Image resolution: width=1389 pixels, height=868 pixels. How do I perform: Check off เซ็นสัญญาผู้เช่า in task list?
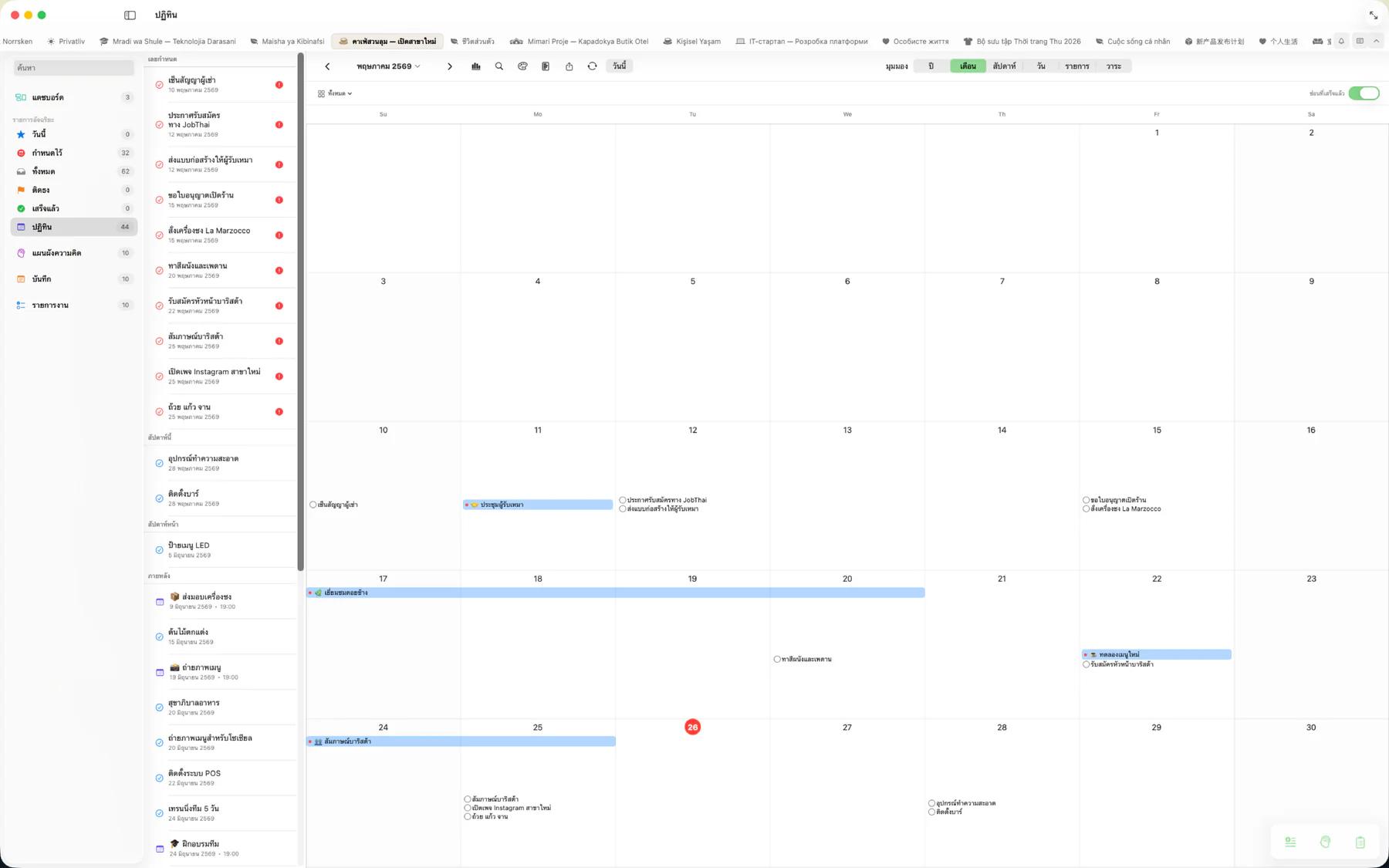tap(159, 85)
